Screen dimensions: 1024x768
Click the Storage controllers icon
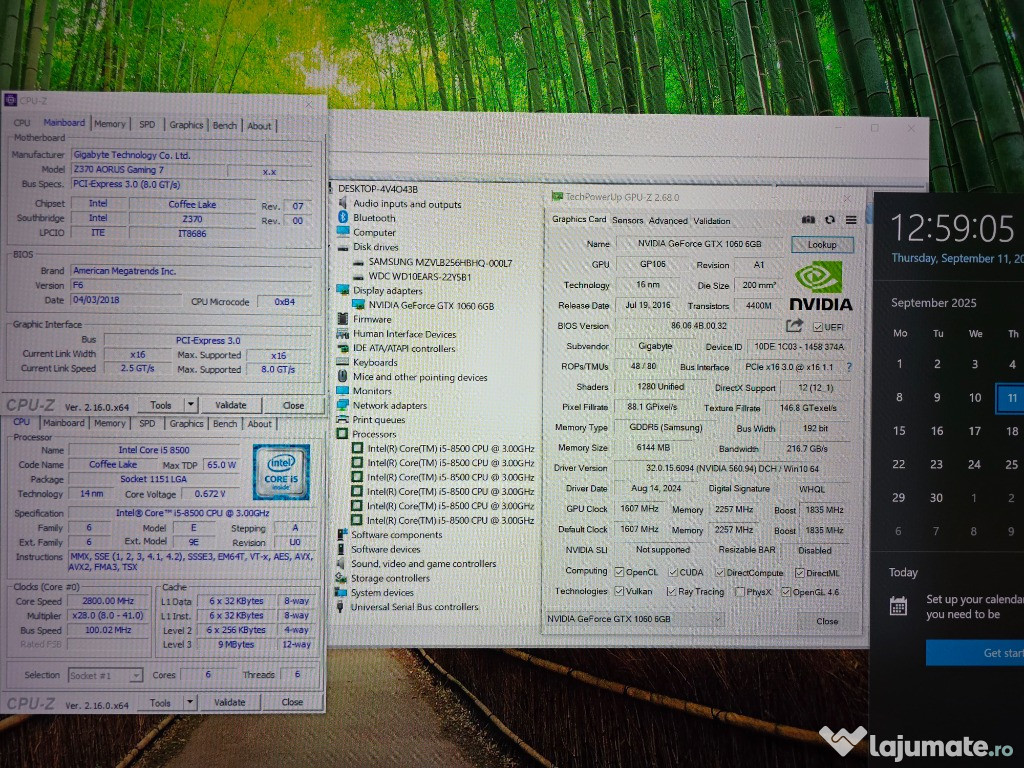coord(341,577)
